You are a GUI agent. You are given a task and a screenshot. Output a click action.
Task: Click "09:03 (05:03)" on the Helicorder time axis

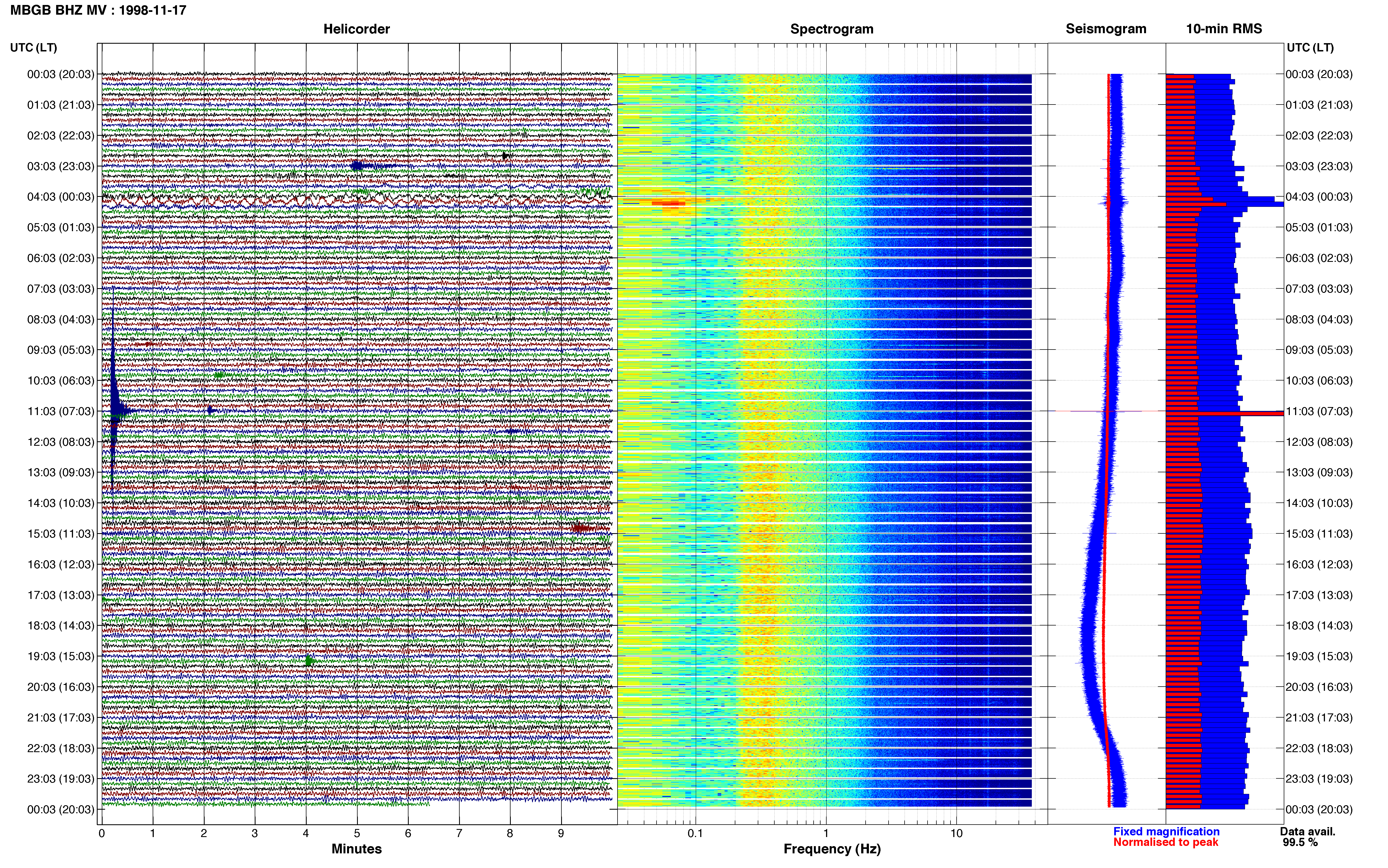click(61, 350)
